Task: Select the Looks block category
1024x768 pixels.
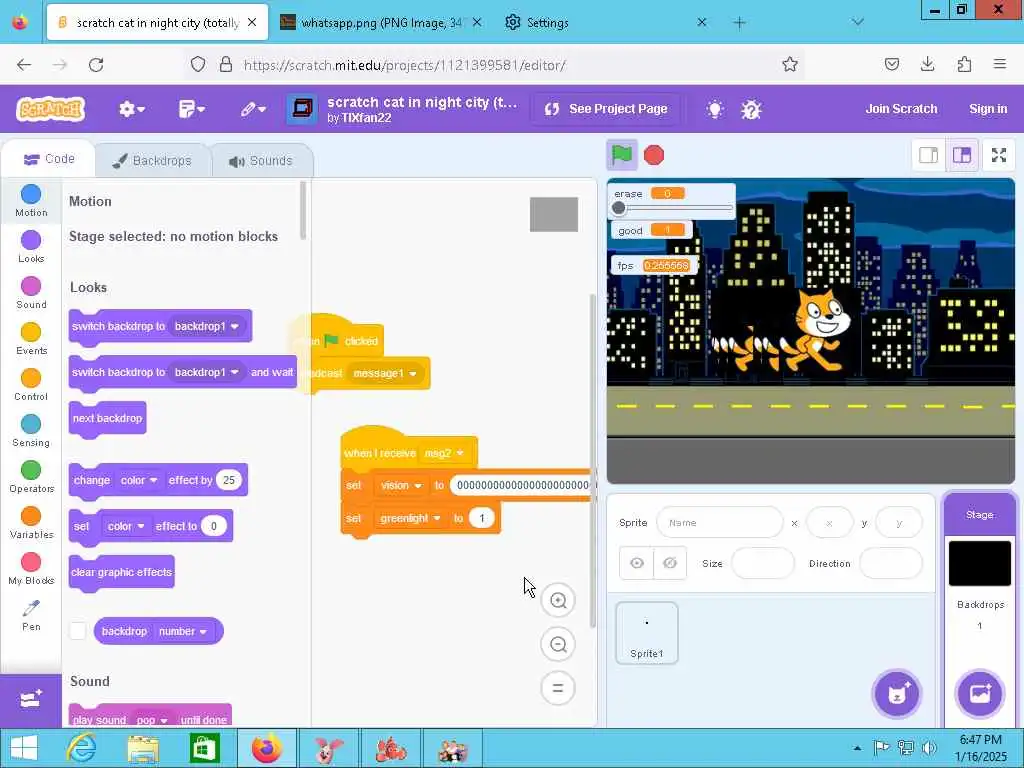Action: (x=31, y=246)
